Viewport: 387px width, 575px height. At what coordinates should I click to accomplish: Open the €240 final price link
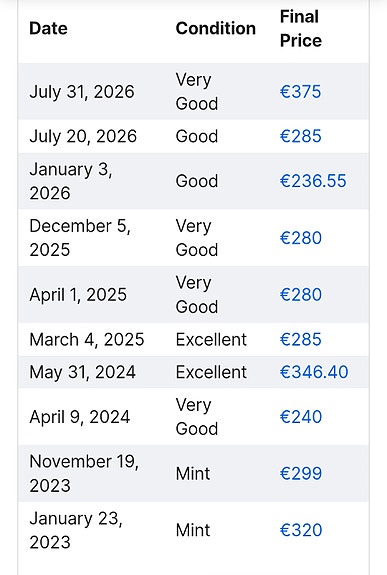click(301, 417)
